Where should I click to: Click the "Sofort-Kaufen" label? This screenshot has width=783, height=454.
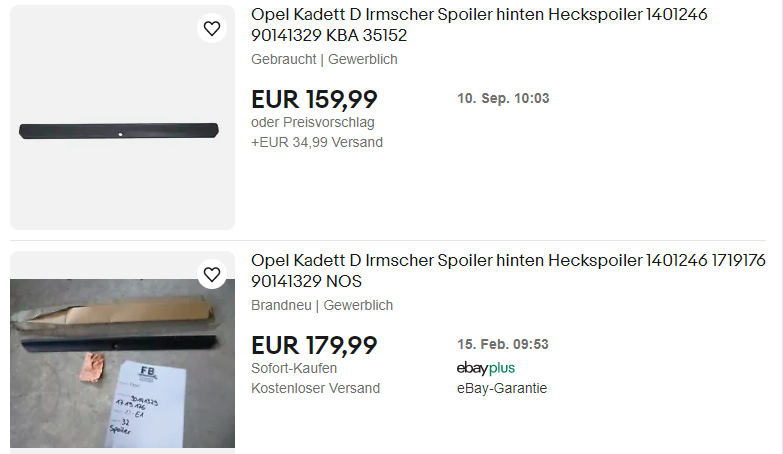coord(294,368)
